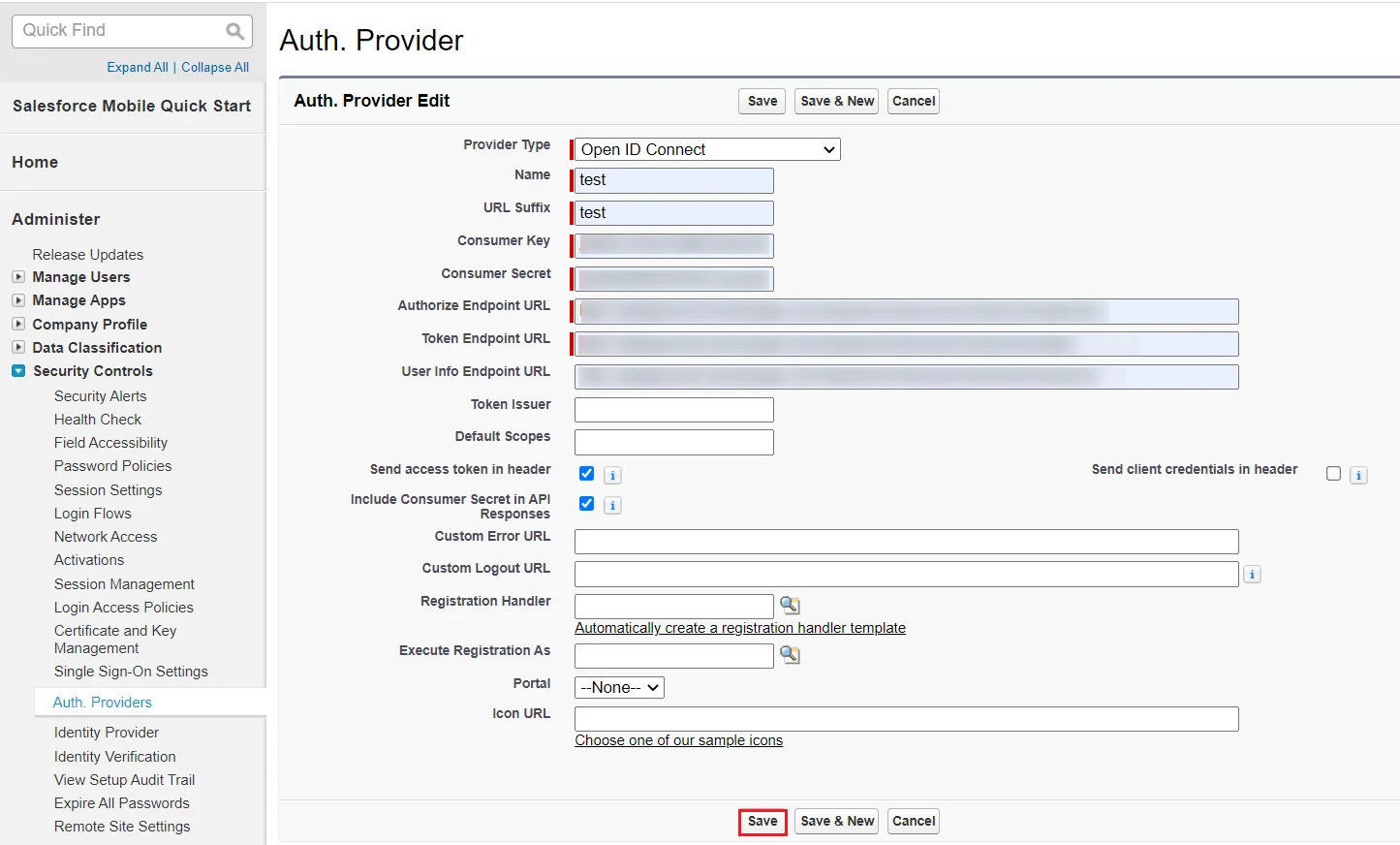Uncheck Include Consumer Secret in API Responses
This screenshot has width=1400, height=845.
click(586, 504)
